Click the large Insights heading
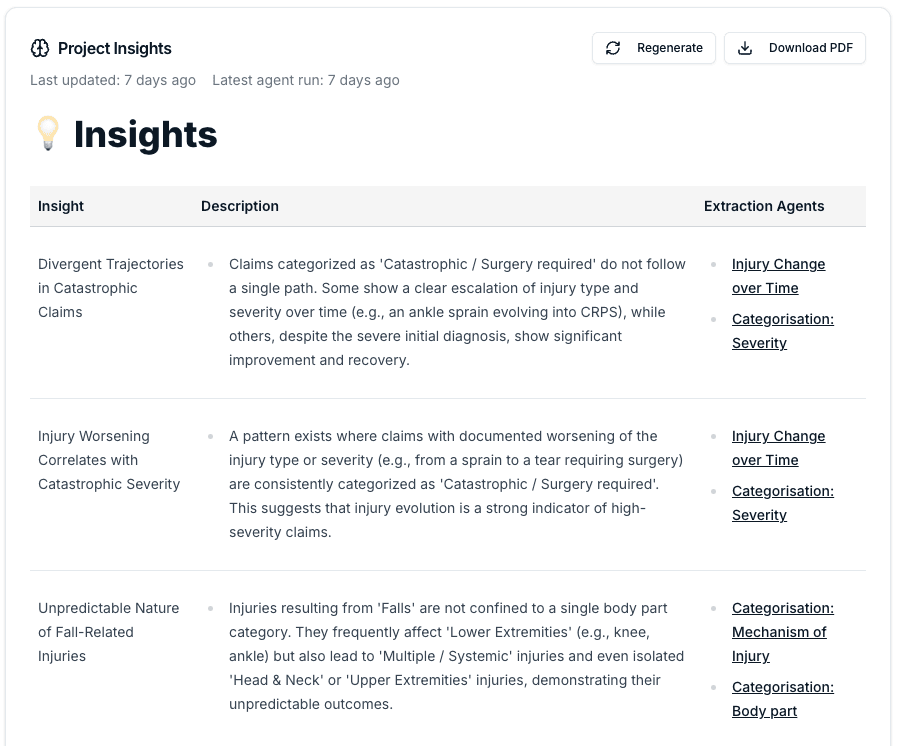 [x=146, y=134]
